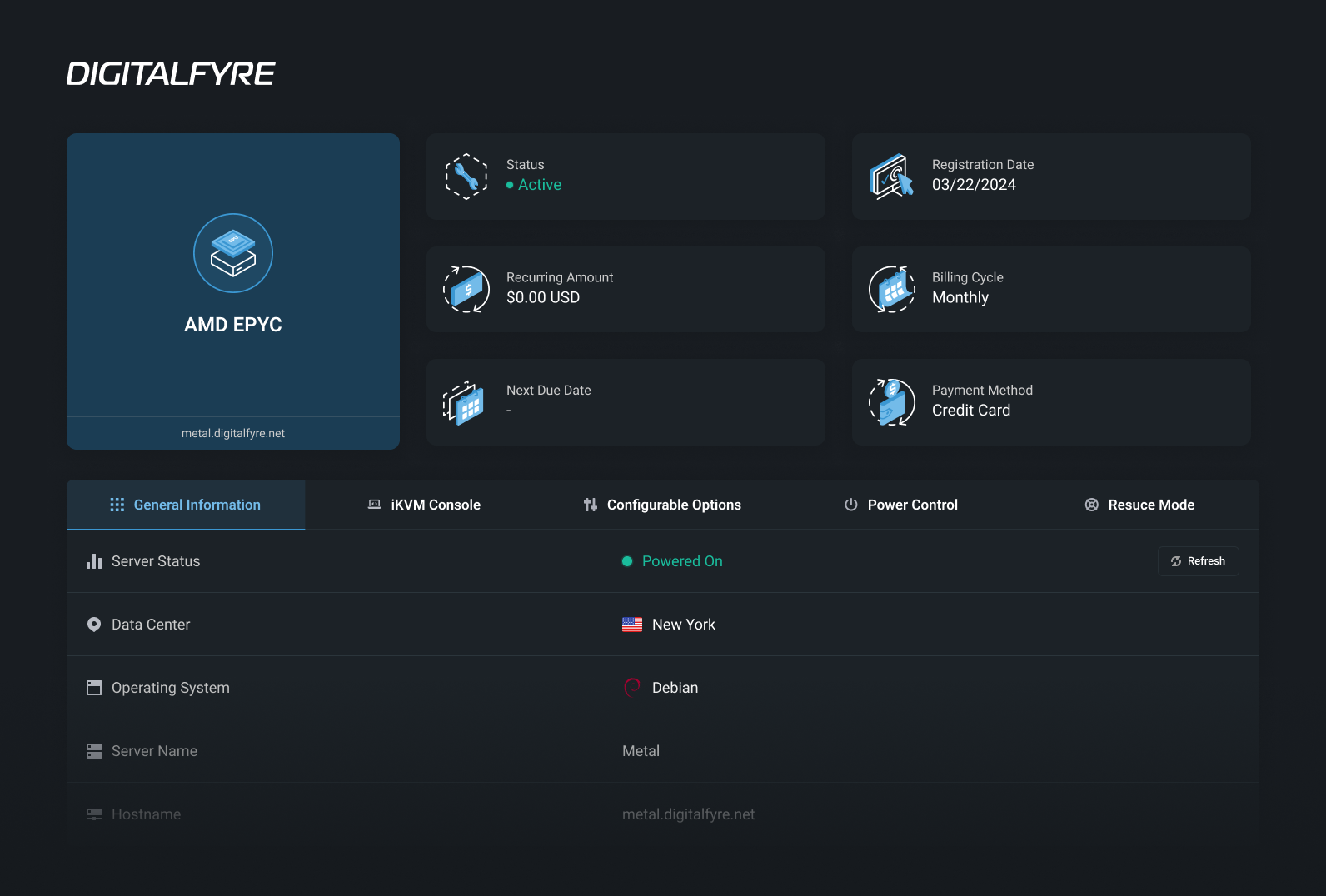Click the Powered On status text
The width and height of the screenshot is (1326, 896).
pos(682,561)
